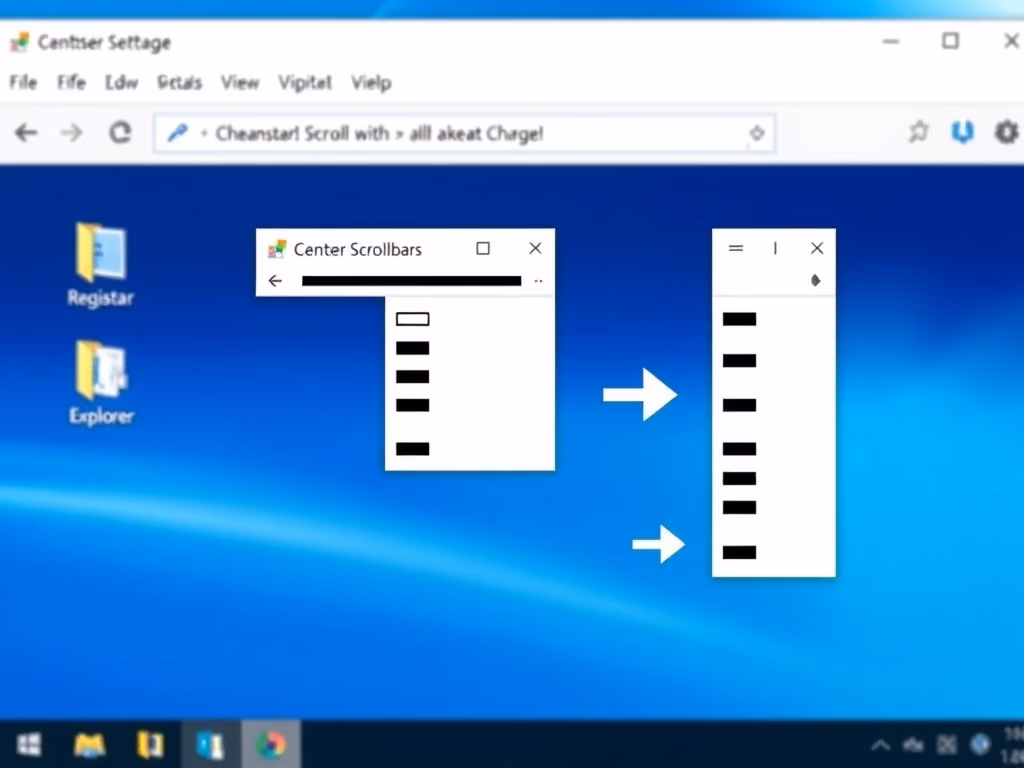Bookmark the page using the star icon
The width and height of the screenshot is (1024, 768).
coord(918,132)
